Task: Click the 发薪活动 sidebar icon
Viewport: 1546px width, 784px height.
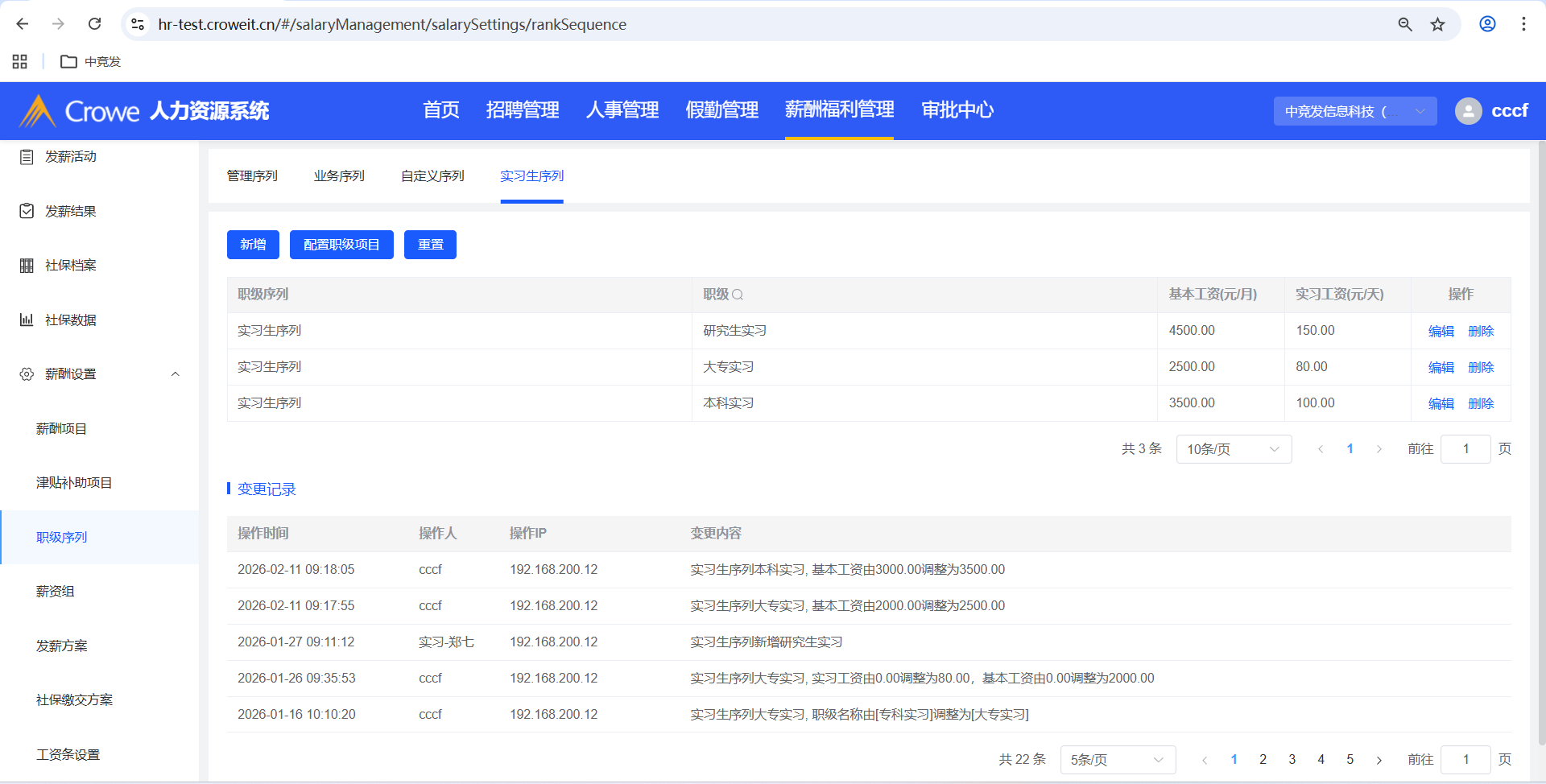Action: click(x=27, y=157)
